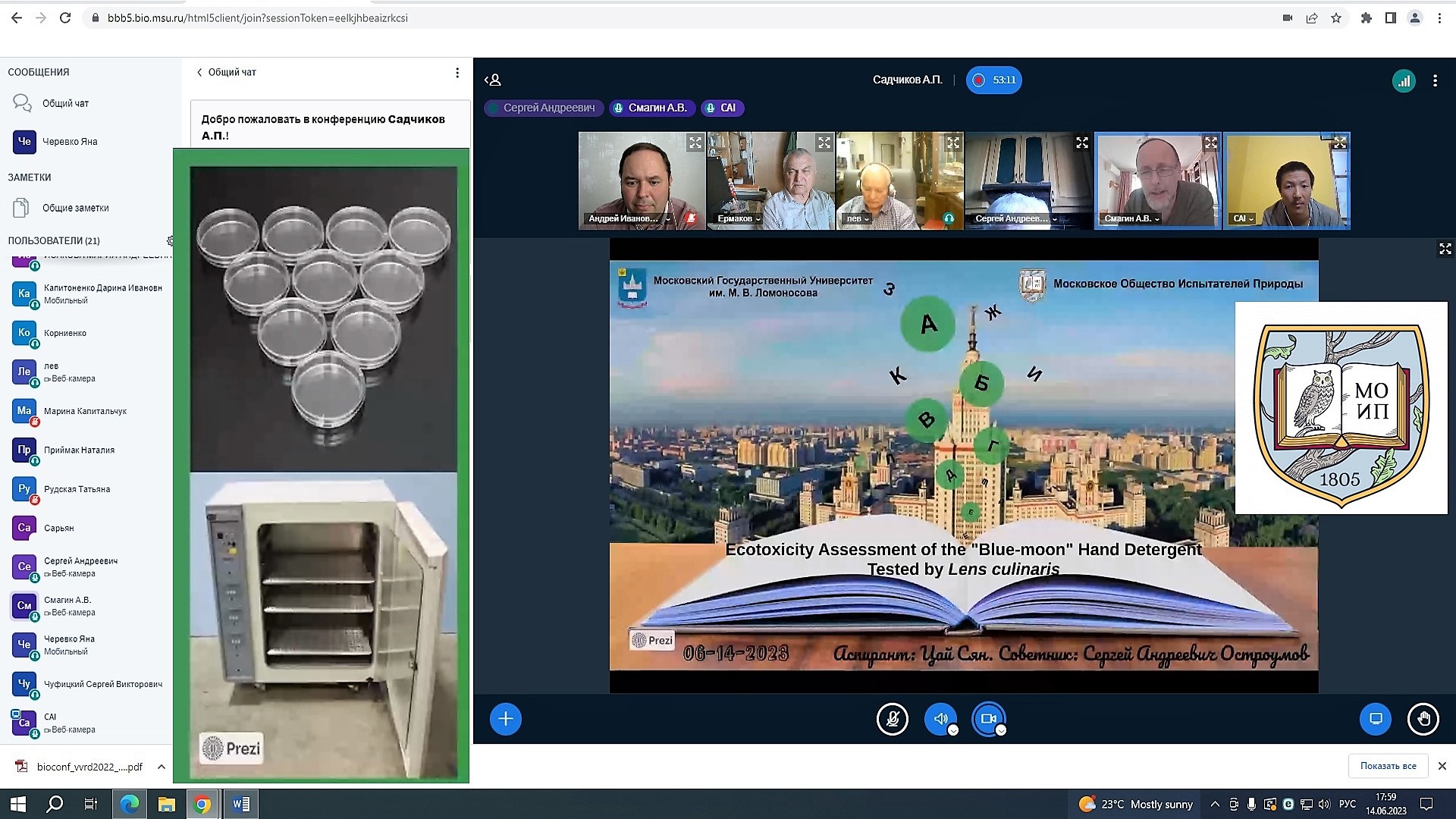Select user Приймак Наталия

pyautogui.click(x=89, y=450)
